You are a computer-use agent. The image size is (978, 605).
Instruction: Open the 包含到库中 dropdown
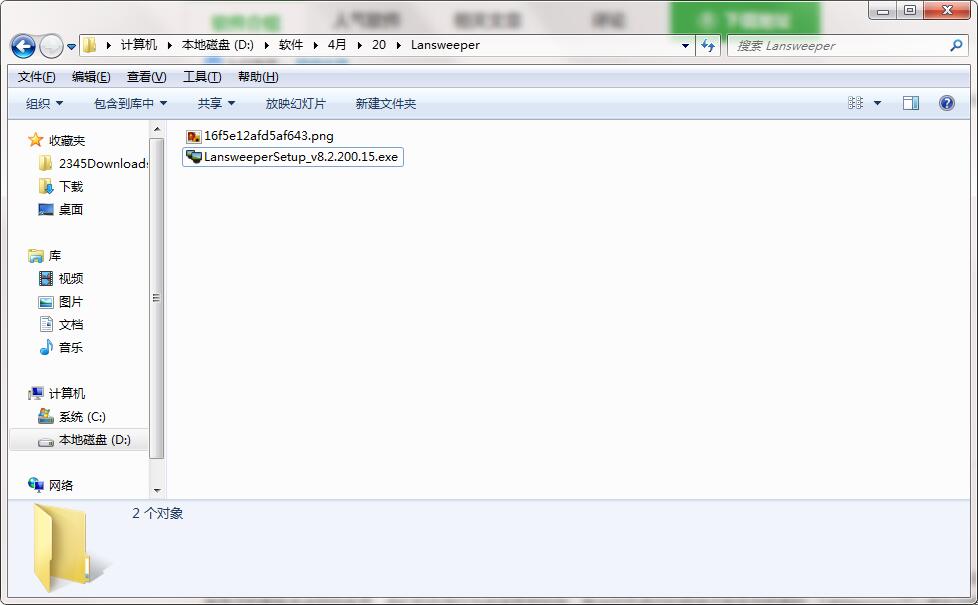click(130, 104)
